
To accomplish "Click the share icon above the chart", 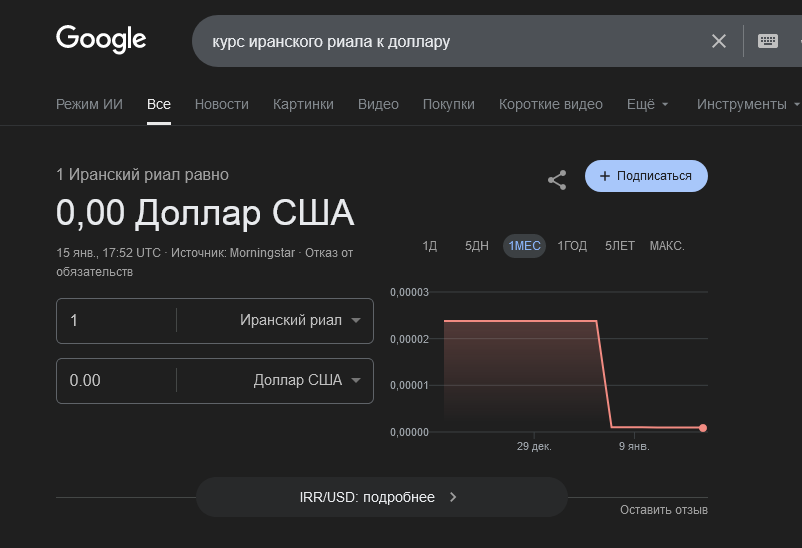I will (x=557, y=180).
